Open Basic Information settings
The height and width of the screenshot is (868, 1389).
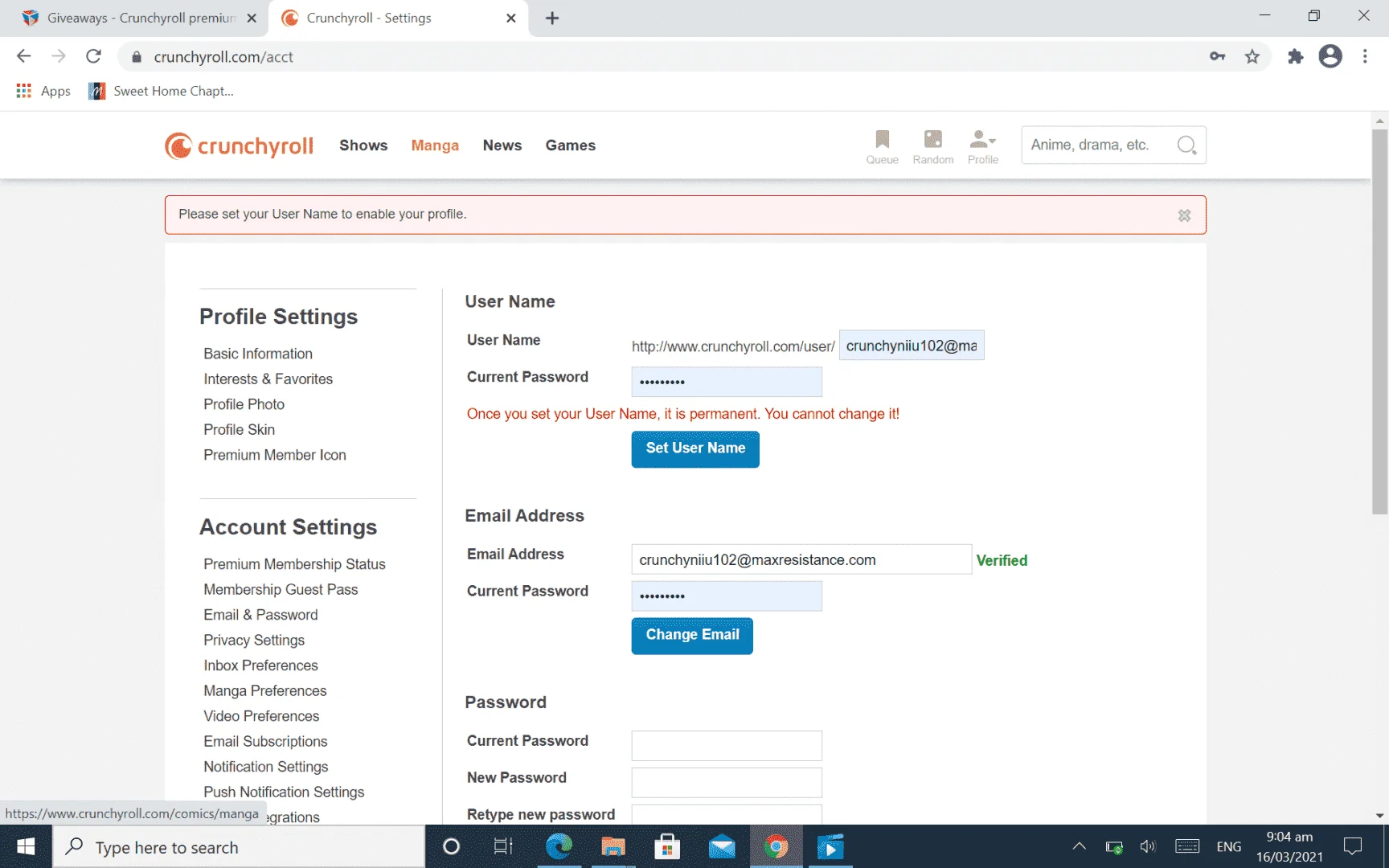click(x=258, y=354)
